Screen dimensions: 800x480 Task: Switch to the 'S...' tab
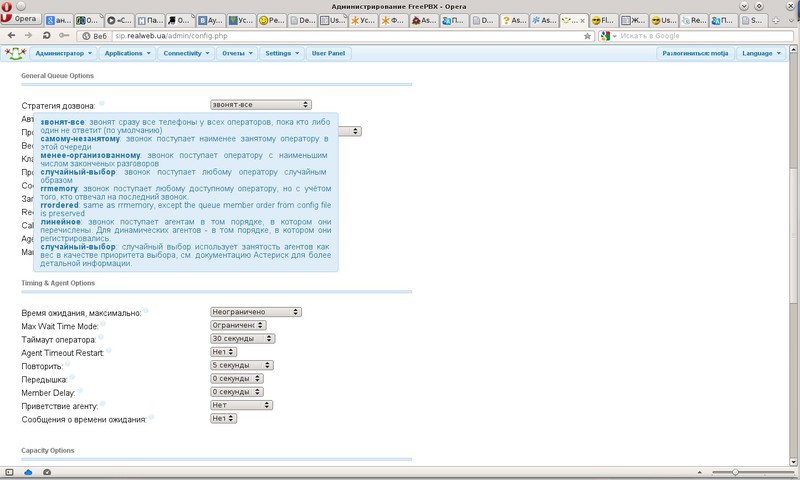pos(753,20)
